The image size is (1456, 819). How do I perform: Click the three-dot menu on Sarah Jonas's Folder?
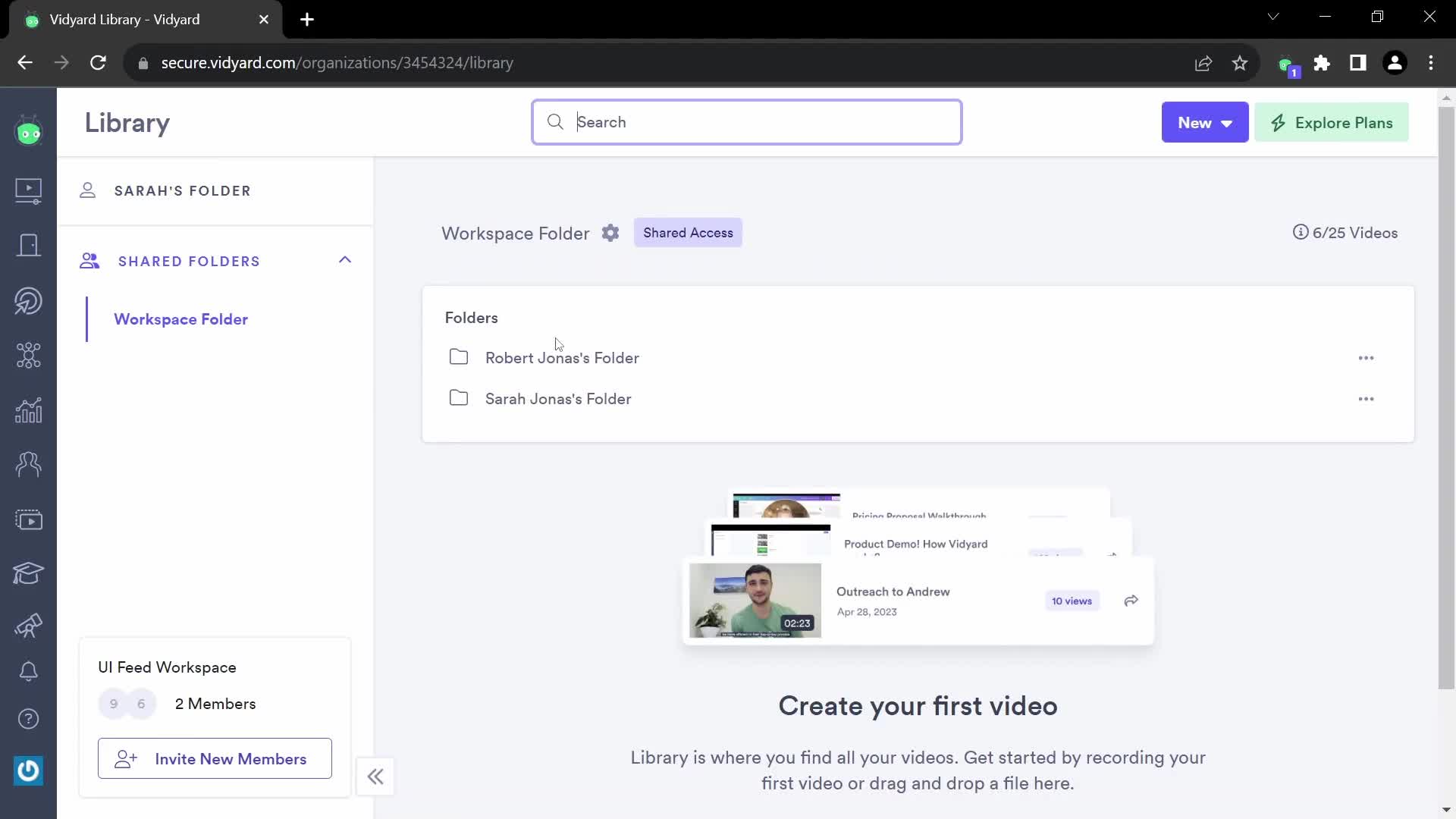(x=1366, y=399)
